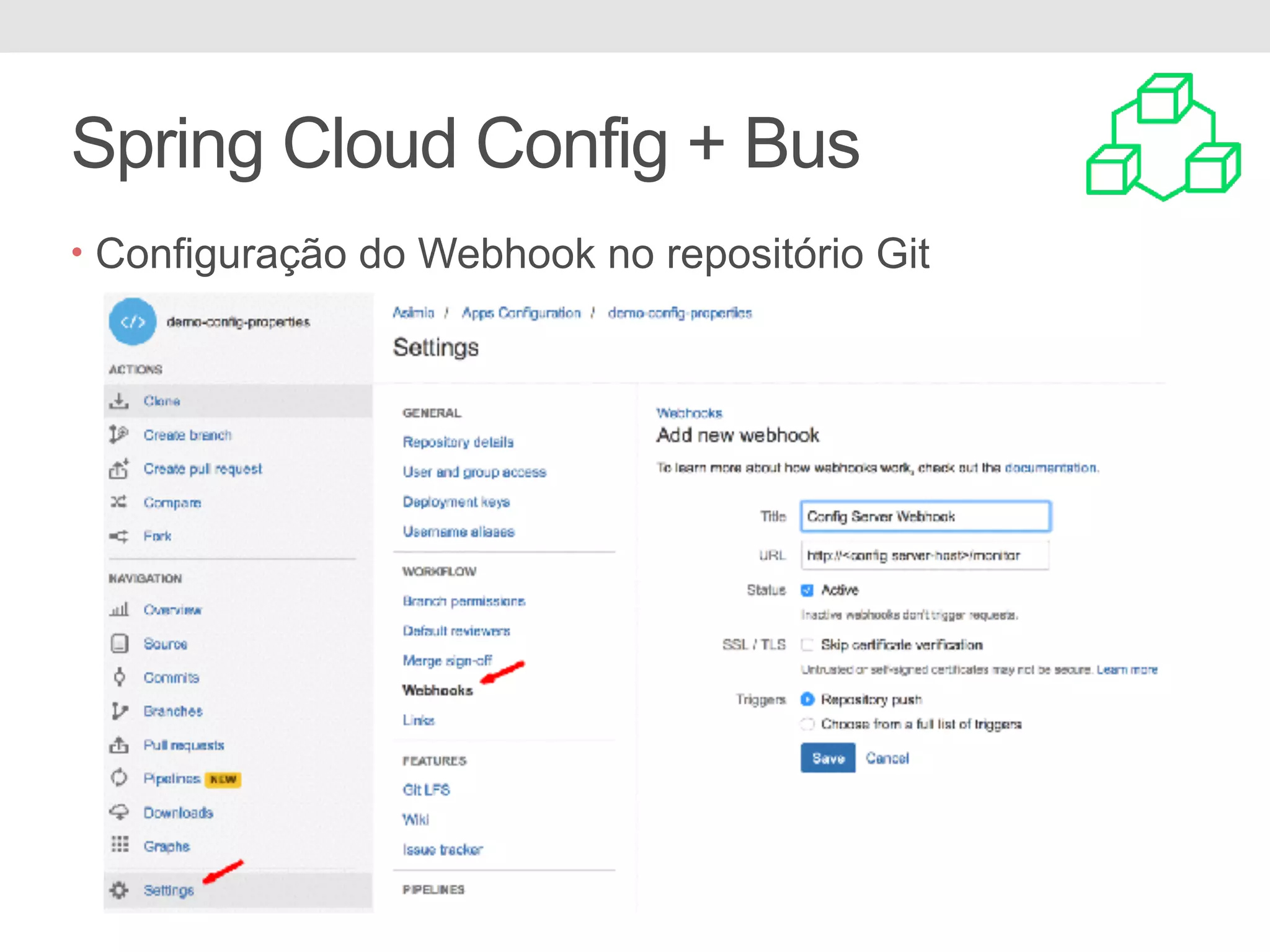Click the Commits icon
This screenshot has height=952, width=1270.
click(x=119, y=677)
